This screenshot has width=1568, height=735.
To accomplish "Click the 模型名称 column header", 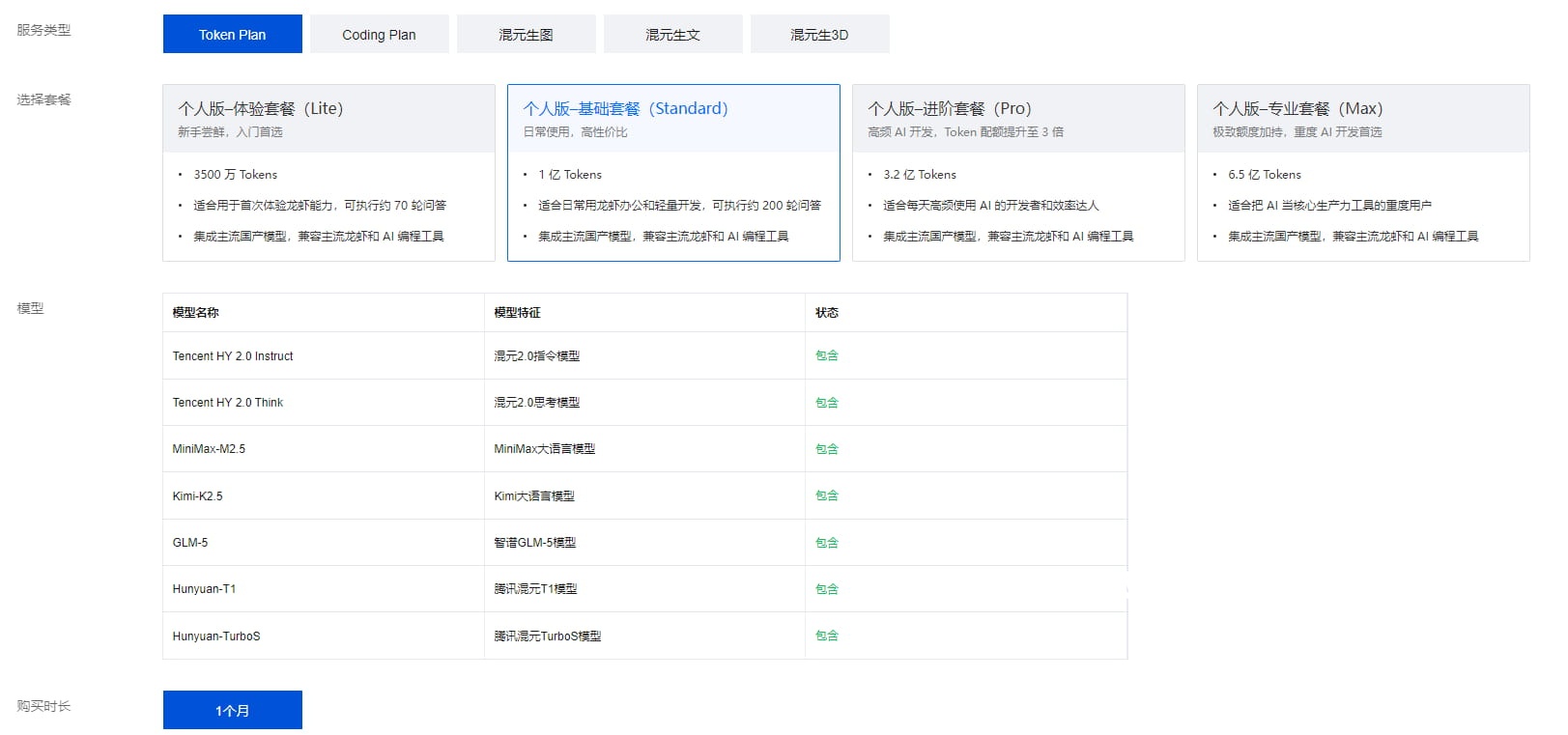I will point(195,313).
